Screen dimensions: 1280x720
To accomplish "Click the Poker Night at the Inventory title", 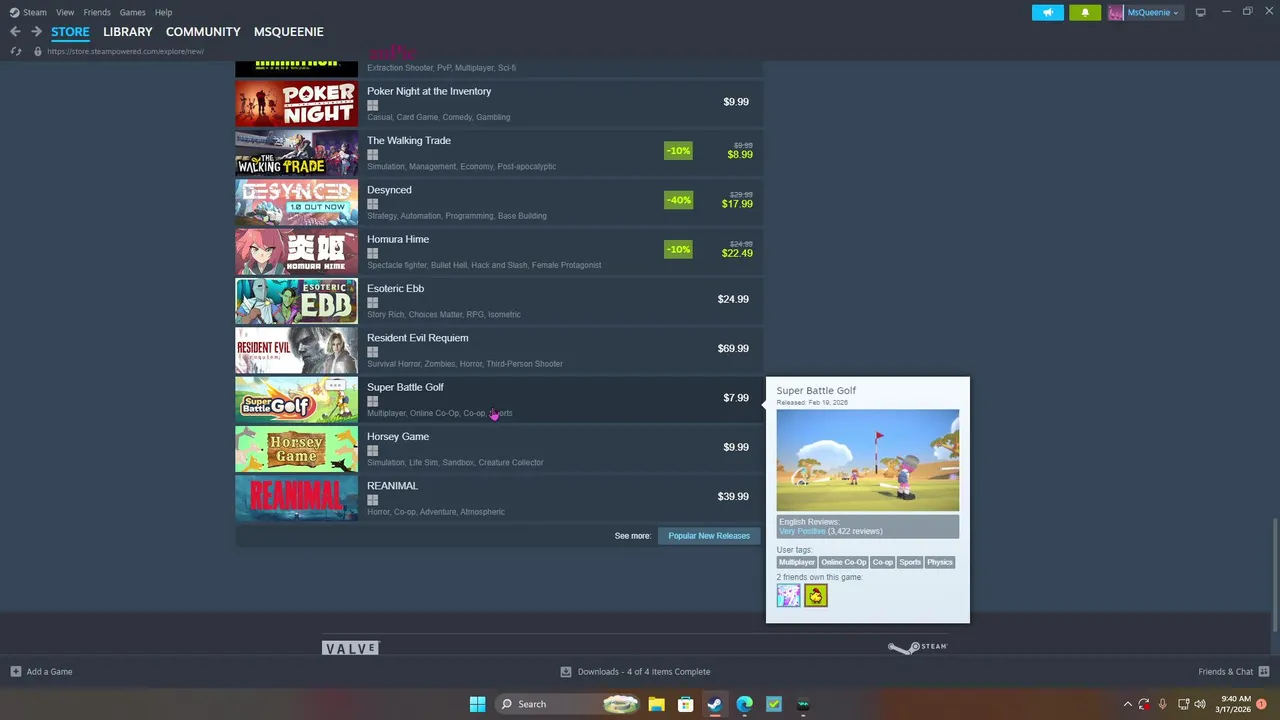I will click(x=429, y=91).
